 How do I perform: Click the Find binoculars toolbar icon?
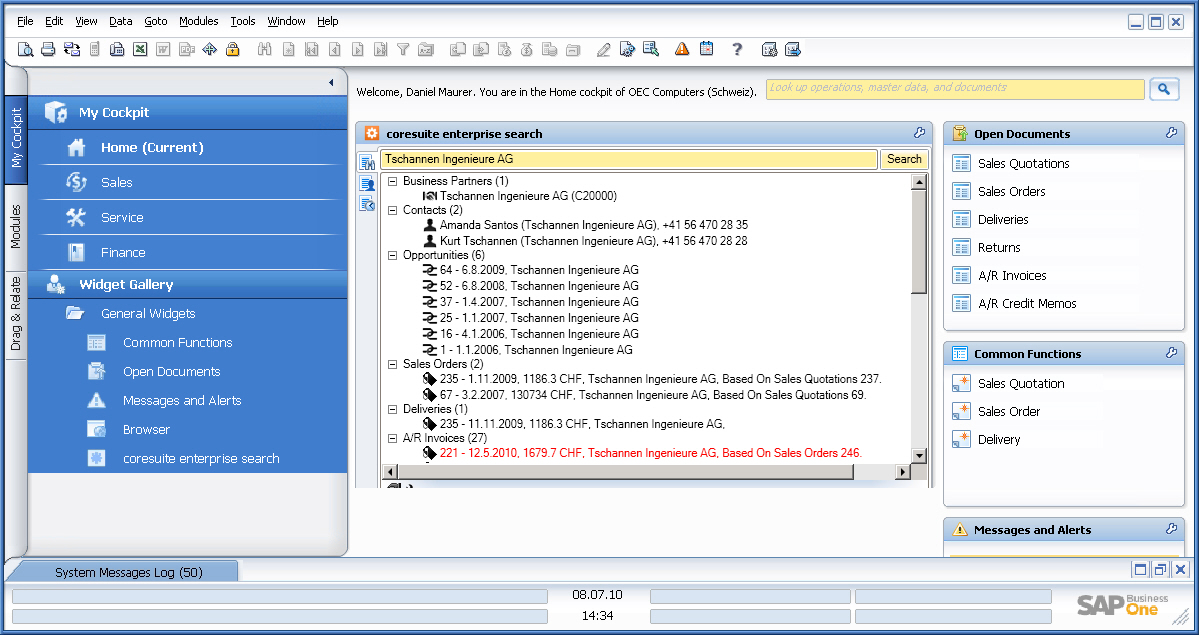[265, 50]
